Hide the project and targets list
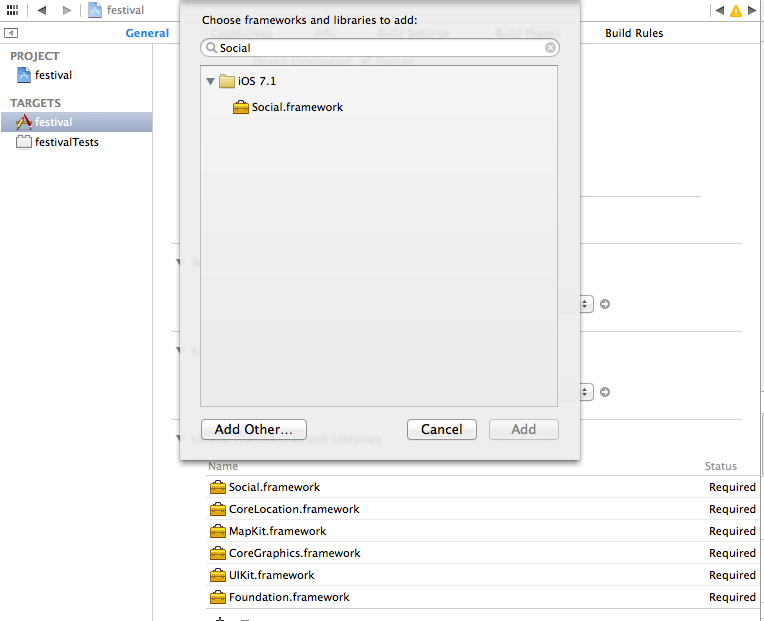The width and height of the screenshot is (764, 621). 11,33
